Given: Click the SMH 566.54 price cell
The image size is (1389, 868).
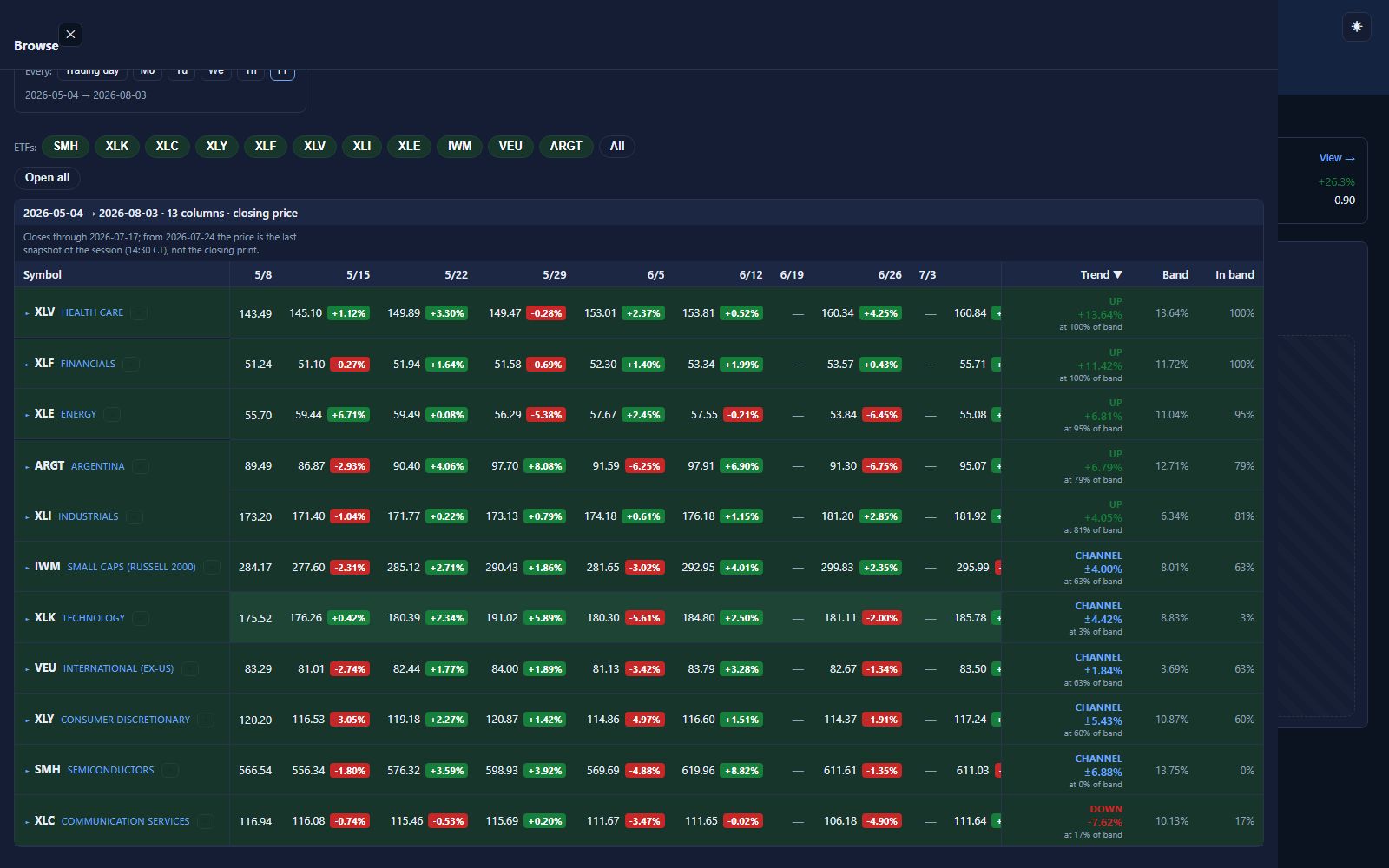Looking at the screenshot, I should [x=255, y=771].
